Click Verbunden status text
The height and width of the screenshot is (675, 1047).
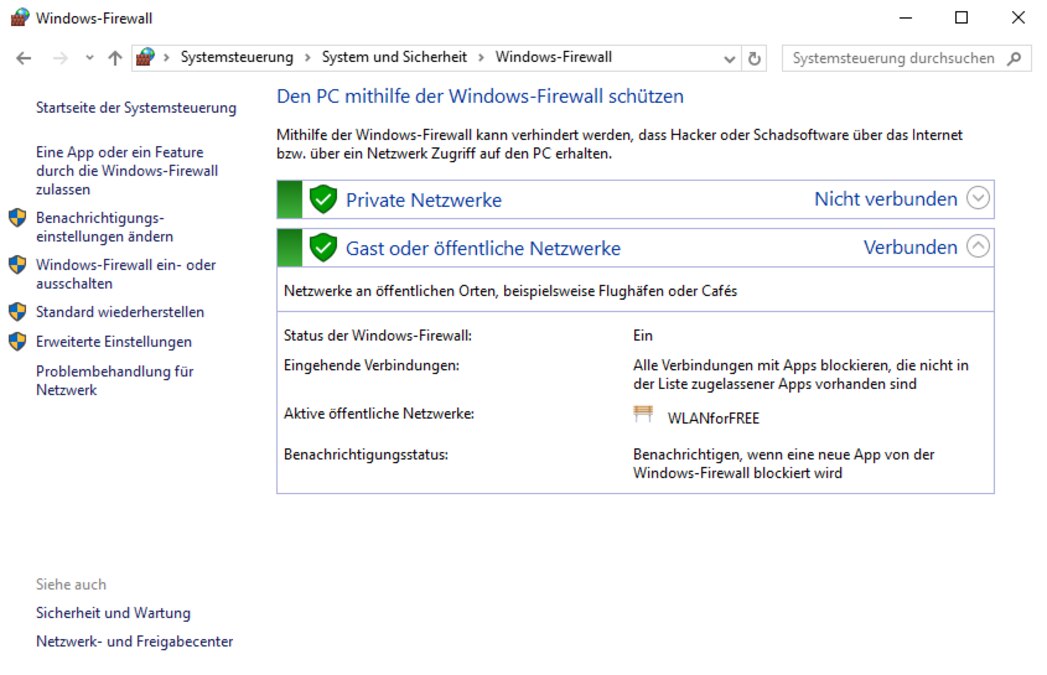coord(910,248)
